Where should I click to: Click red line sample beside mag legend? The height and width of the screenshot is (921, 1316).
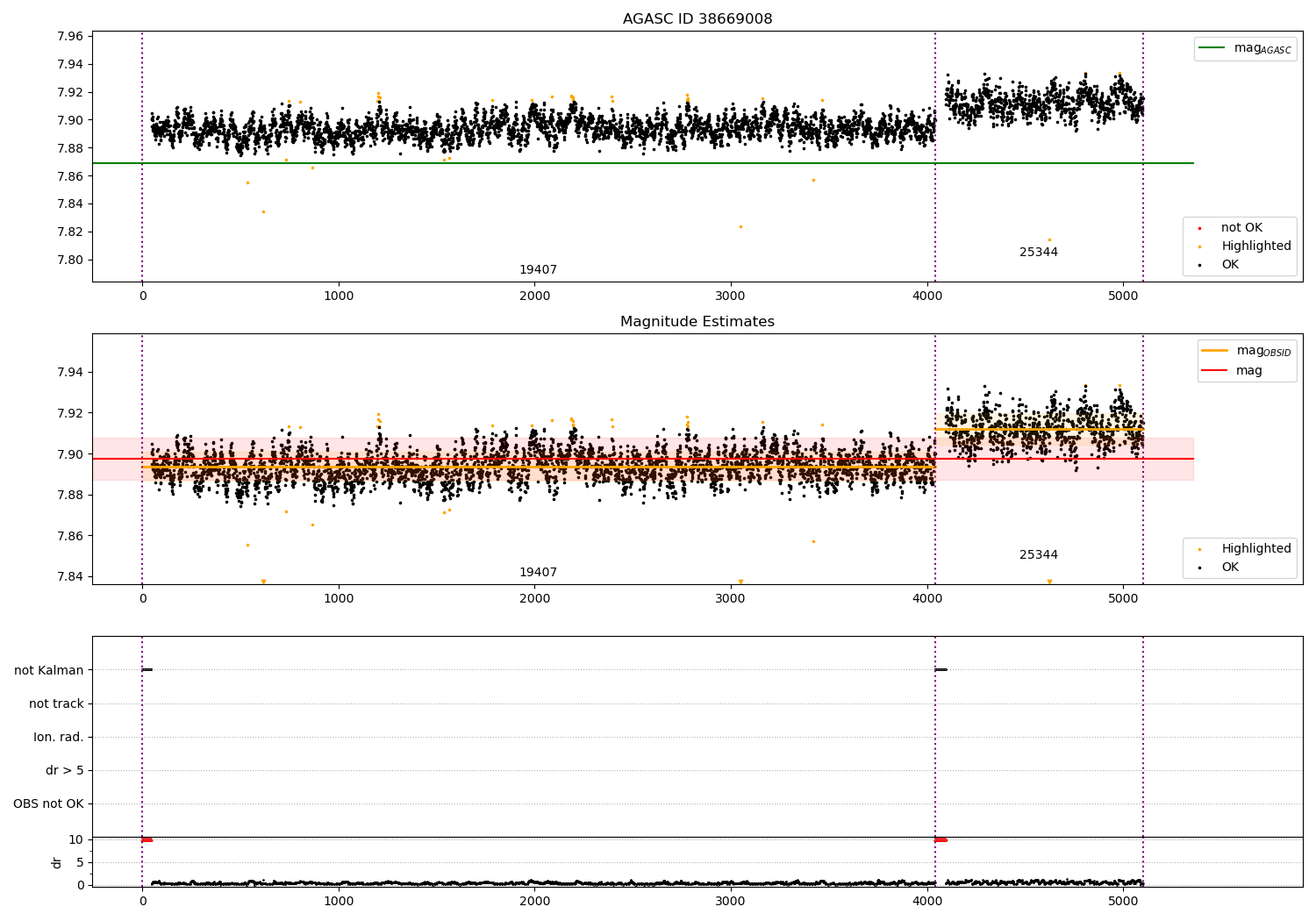coord(1215,371)
